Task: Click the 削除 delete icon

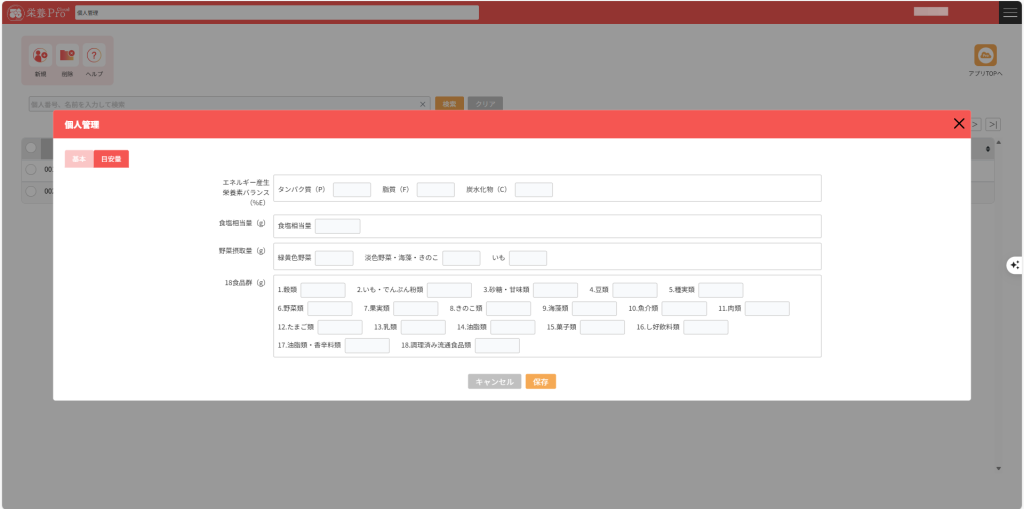Action: (67, 57)
